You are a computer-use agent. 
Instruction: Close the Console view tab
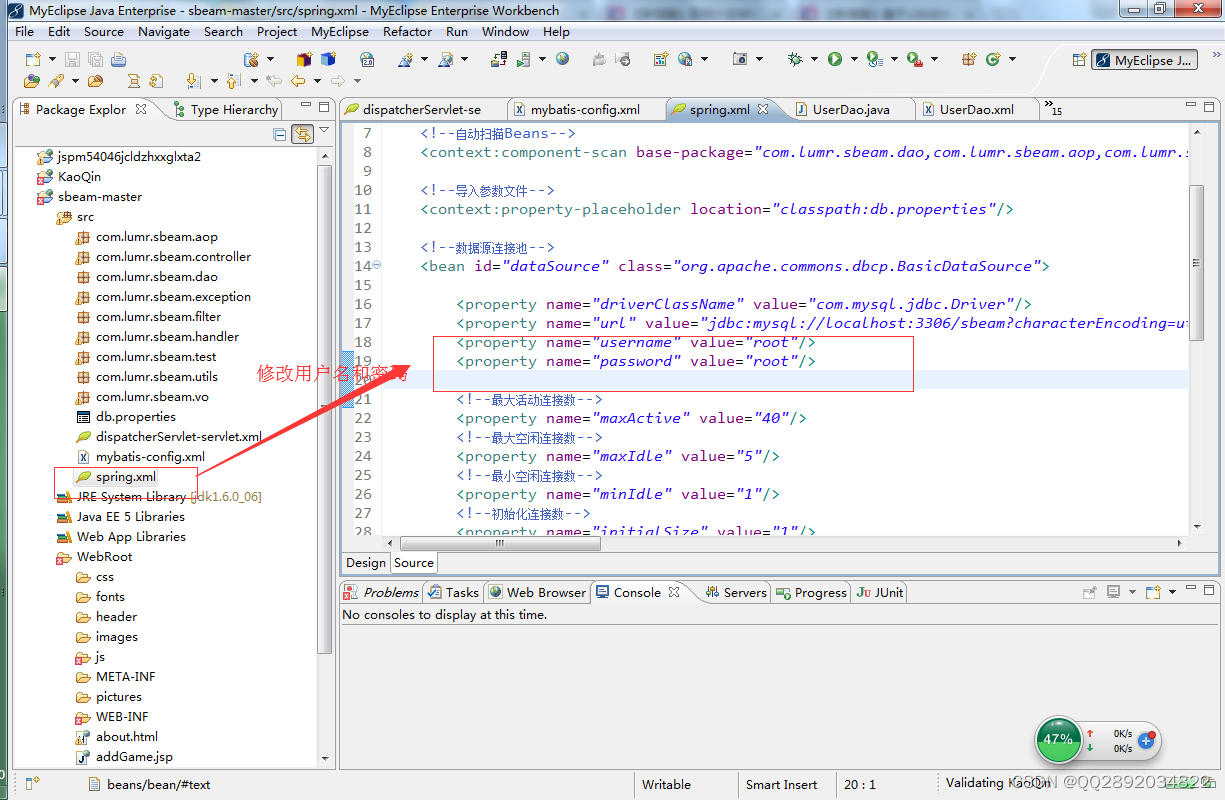[x=674, y=592]
